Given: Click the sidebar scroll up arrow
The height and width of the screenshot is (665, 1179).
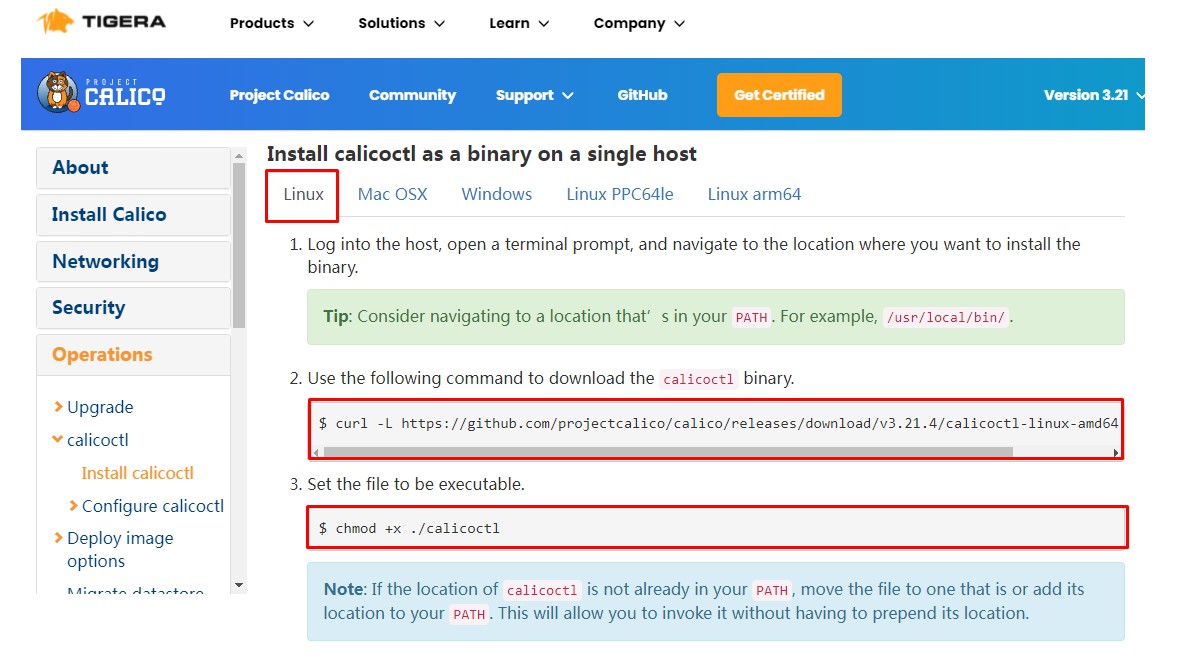Looking at the screenshot, I should (x=239, y=156).
